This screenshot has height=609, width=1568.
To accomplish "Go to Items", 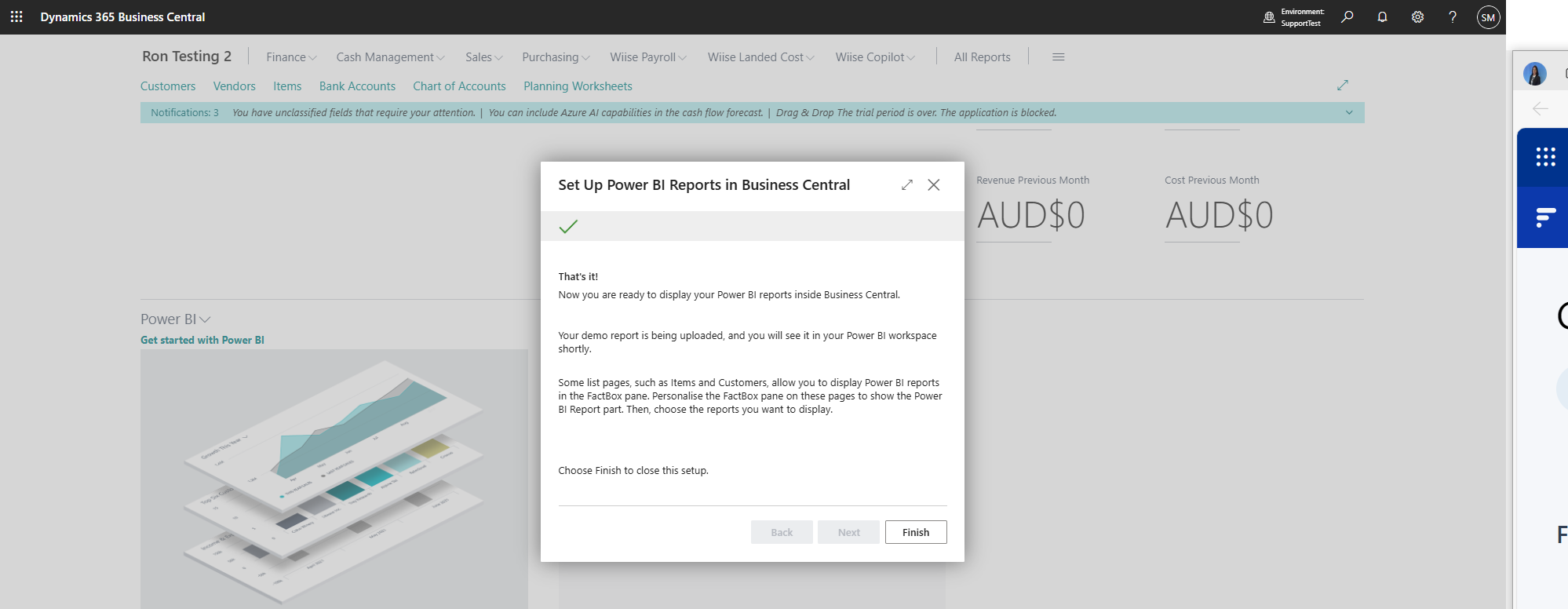I will (x=287, y=86).
